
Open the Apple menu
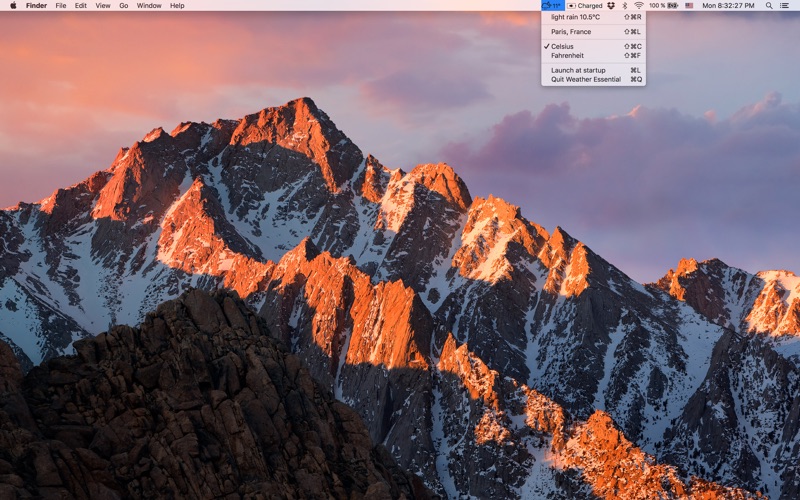point(13,6)
